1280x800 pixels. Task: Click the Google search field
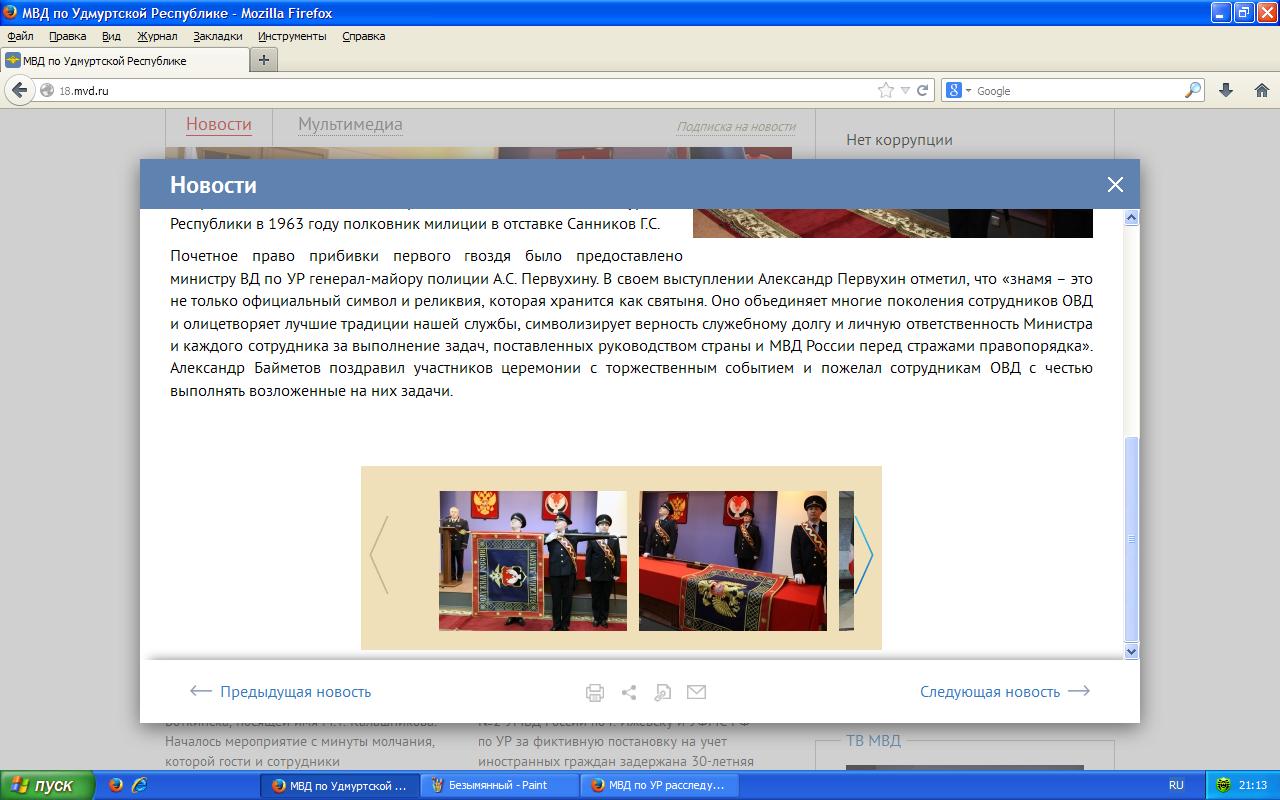click(x=1078, y=90)
